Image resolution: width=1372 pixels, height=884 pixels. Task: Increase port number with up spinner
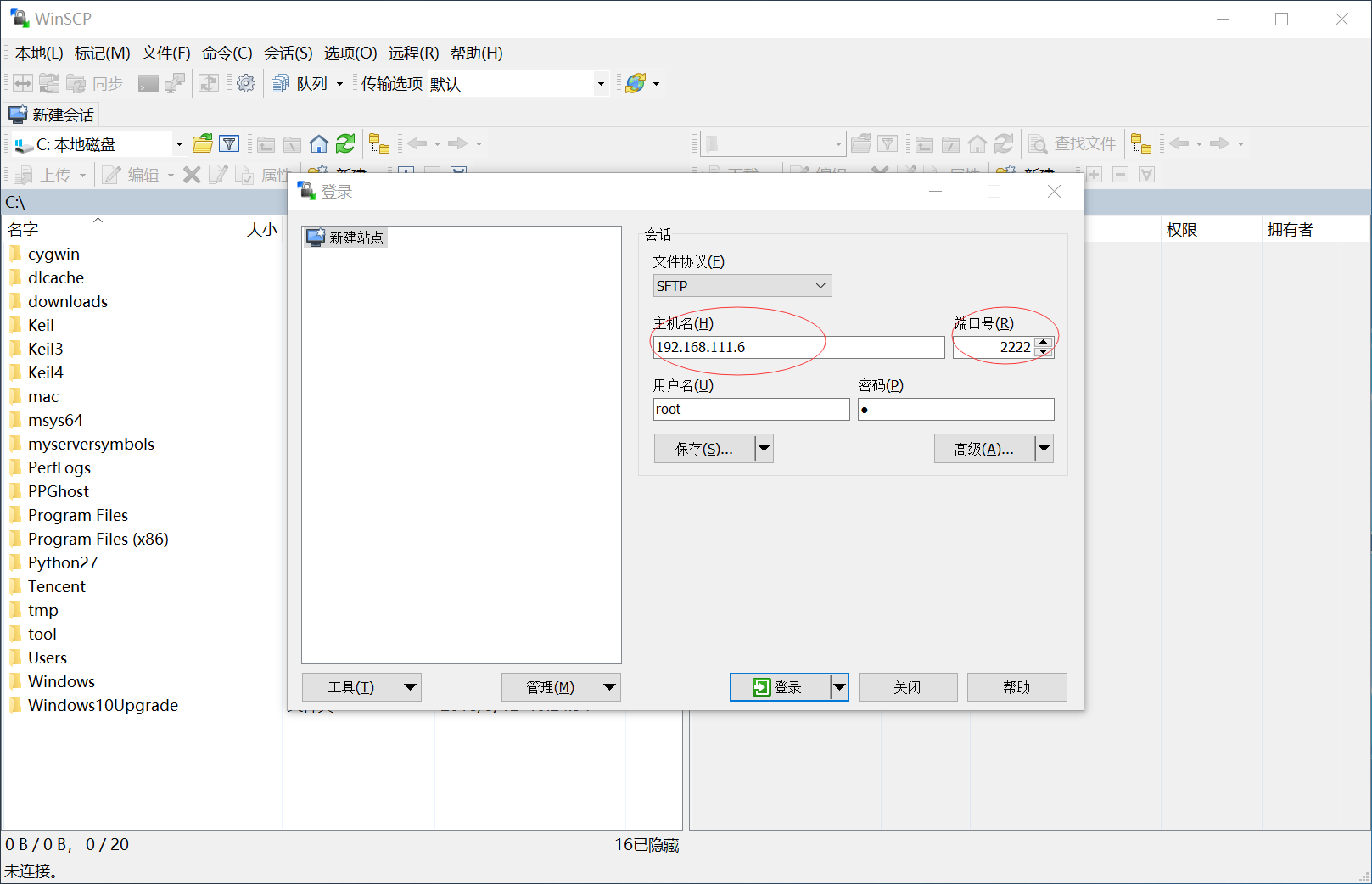click(x=1044, y=342)
